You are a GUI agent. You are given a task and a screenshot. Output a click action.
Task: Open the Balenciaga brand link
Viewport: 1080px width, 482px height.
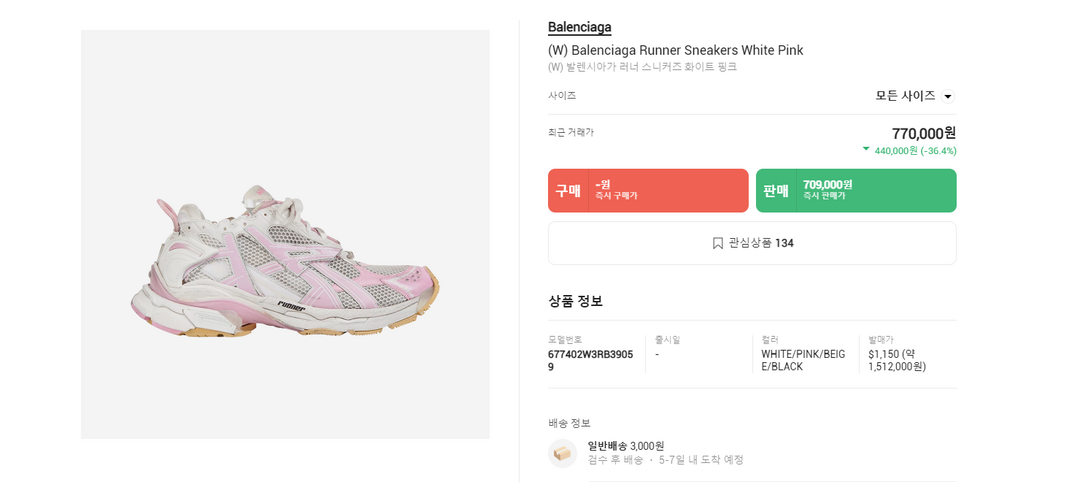(579, 27)
